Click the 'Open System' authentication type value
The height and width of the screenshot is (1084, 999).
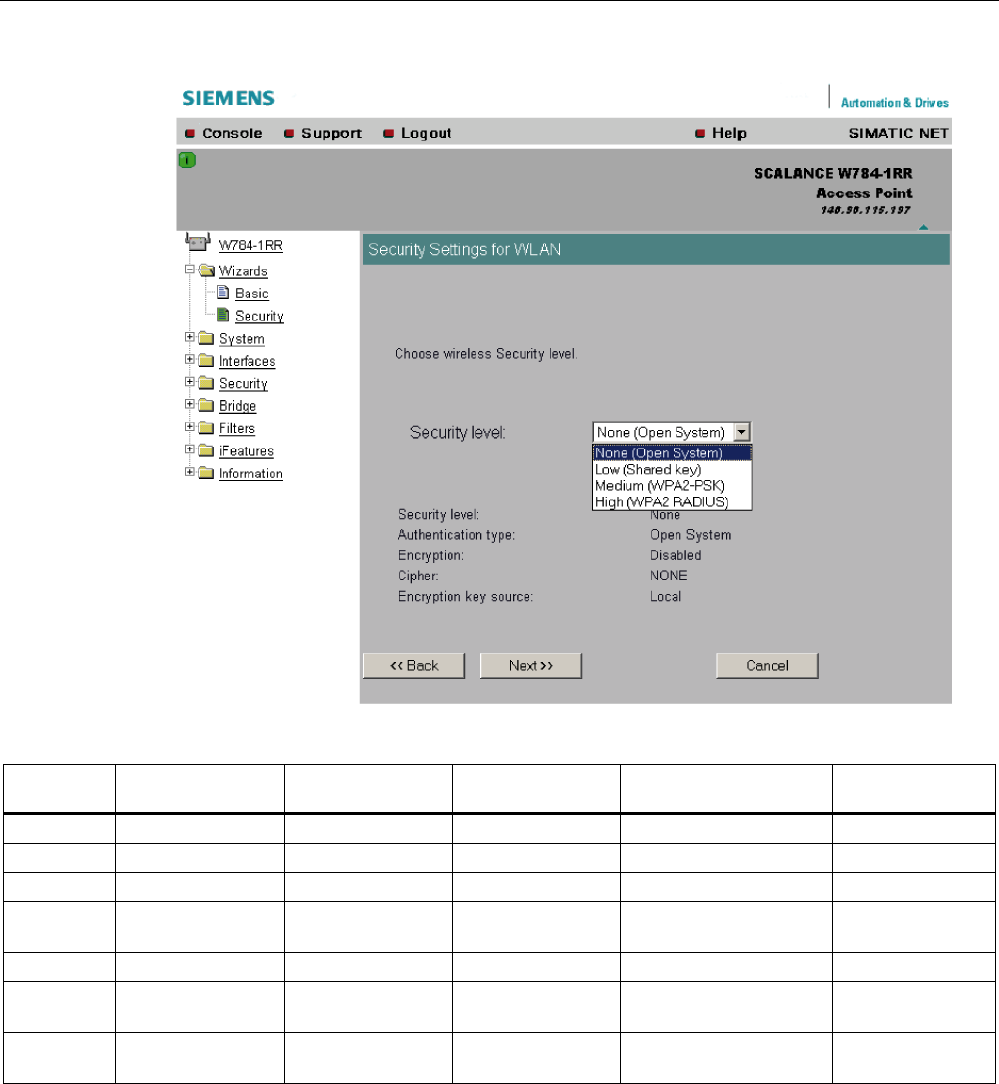click(691, 535)
